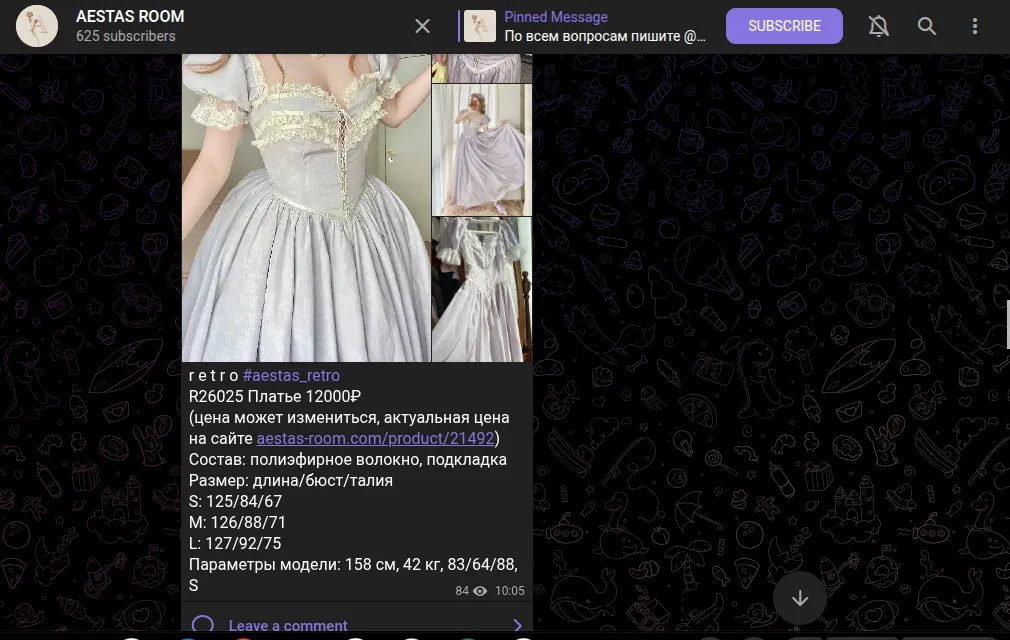The width and height of the screenshot is (1010, 640).
Task: Open the Pinned Message text
Action: click(x=604, y=26)
